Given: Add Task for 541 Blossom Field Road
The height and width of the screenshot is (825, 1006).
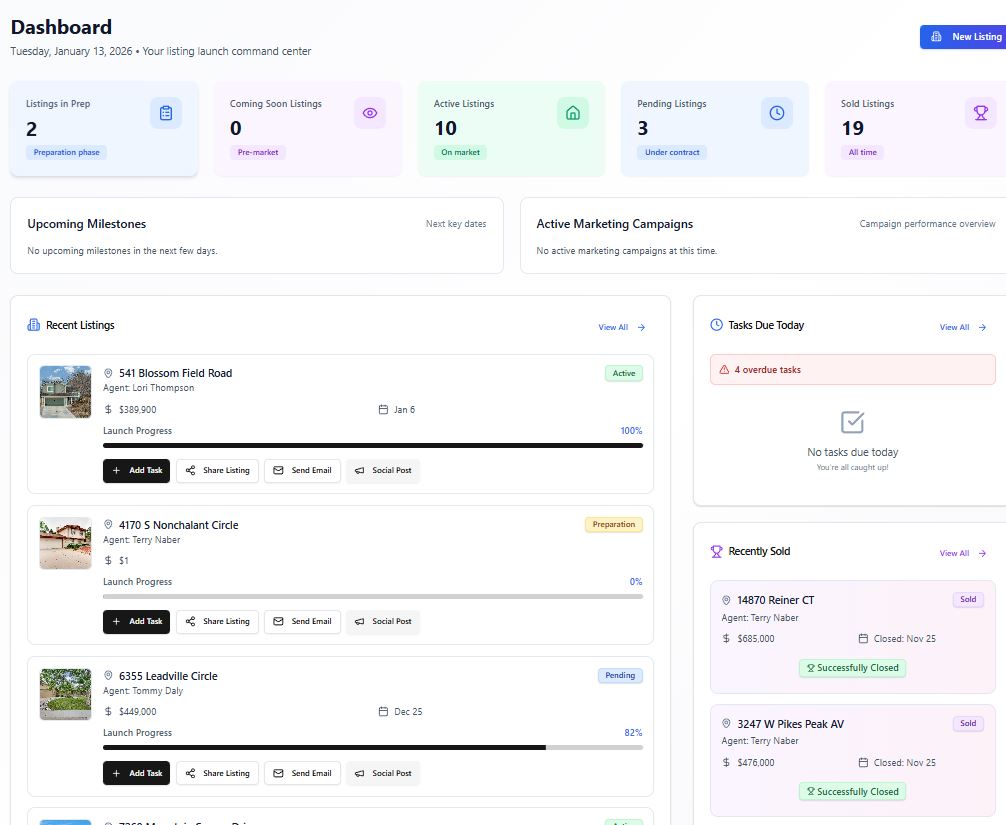Looking at the screenshot, I should [137, 470].
